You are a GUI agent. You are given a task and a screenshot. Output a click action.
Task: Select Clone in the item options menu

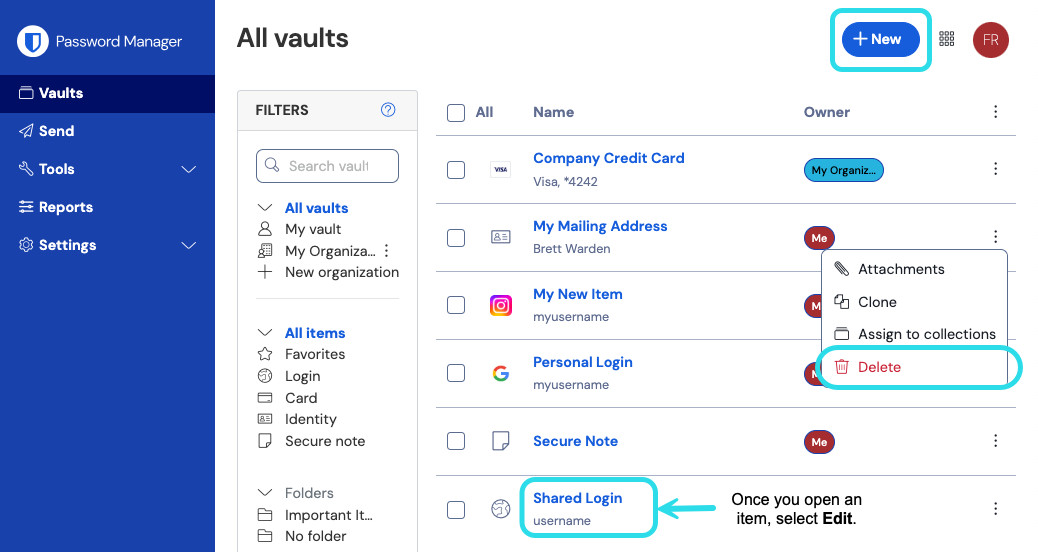877,302
